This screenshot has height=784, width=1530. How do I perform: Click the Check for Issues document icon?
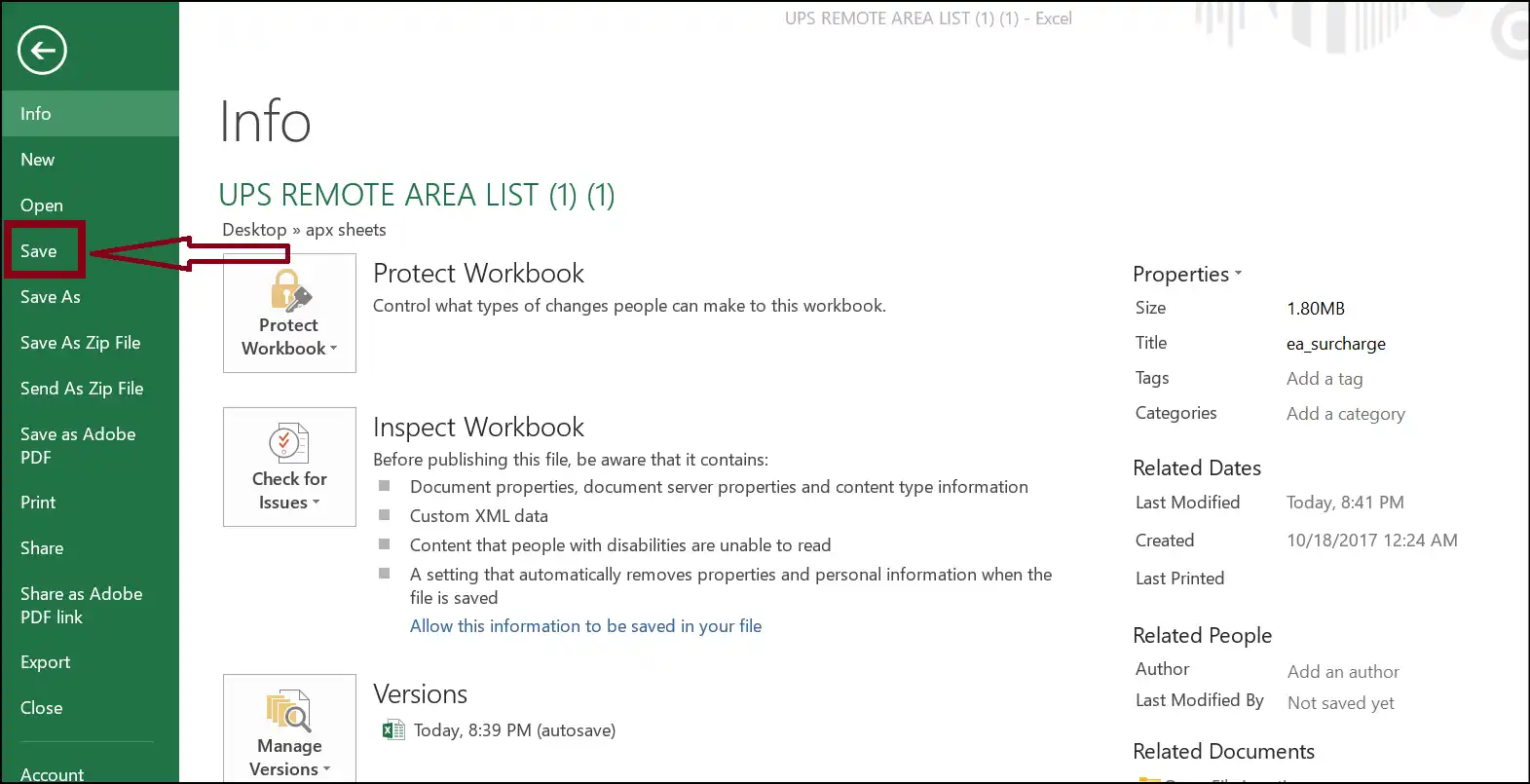[289, 443]
